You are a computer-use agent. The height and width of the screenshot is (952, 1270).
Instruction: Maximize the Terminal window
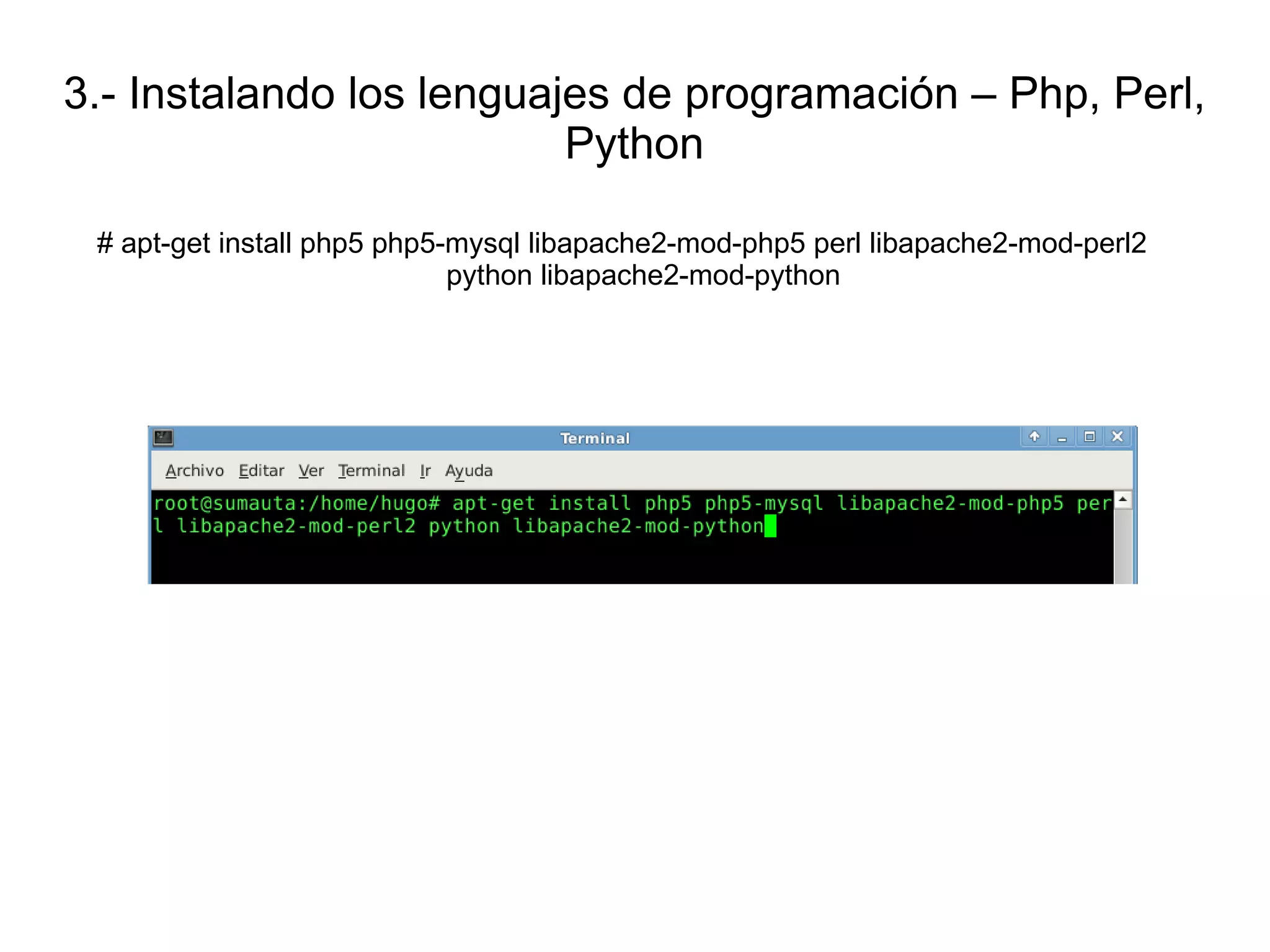1090,437
